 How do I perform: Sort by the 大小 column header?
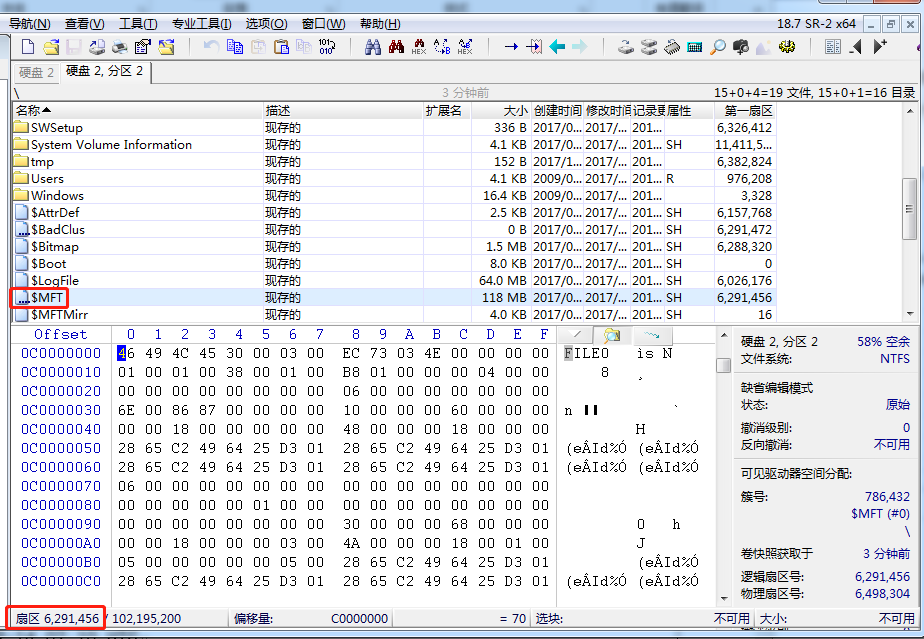pos(501,110)
